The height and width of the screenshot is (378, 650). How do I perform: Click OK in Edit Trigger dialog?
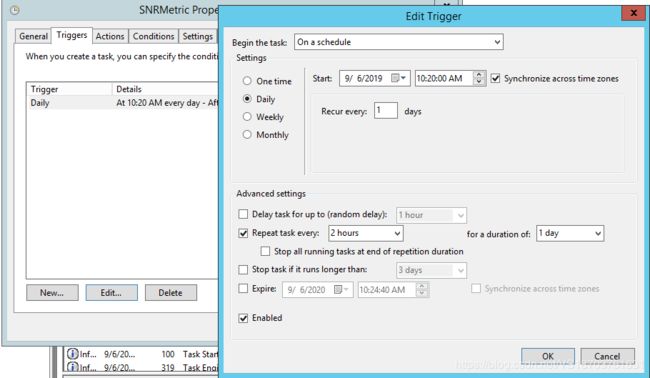[x=548, y=356]
